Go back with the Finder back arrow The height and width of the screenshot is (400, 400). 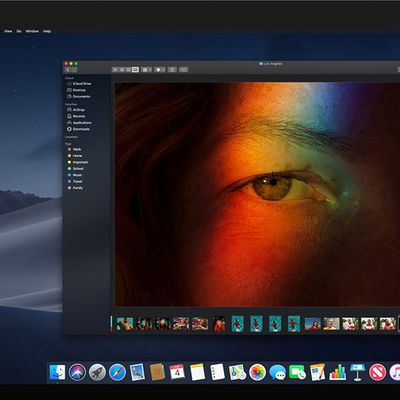point(68,70)
